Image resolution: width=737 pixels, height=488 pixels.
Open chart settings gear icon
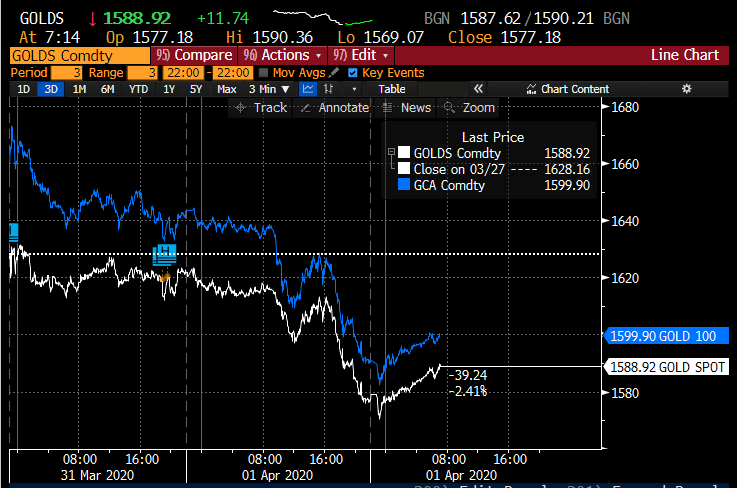tap(686, 89)
